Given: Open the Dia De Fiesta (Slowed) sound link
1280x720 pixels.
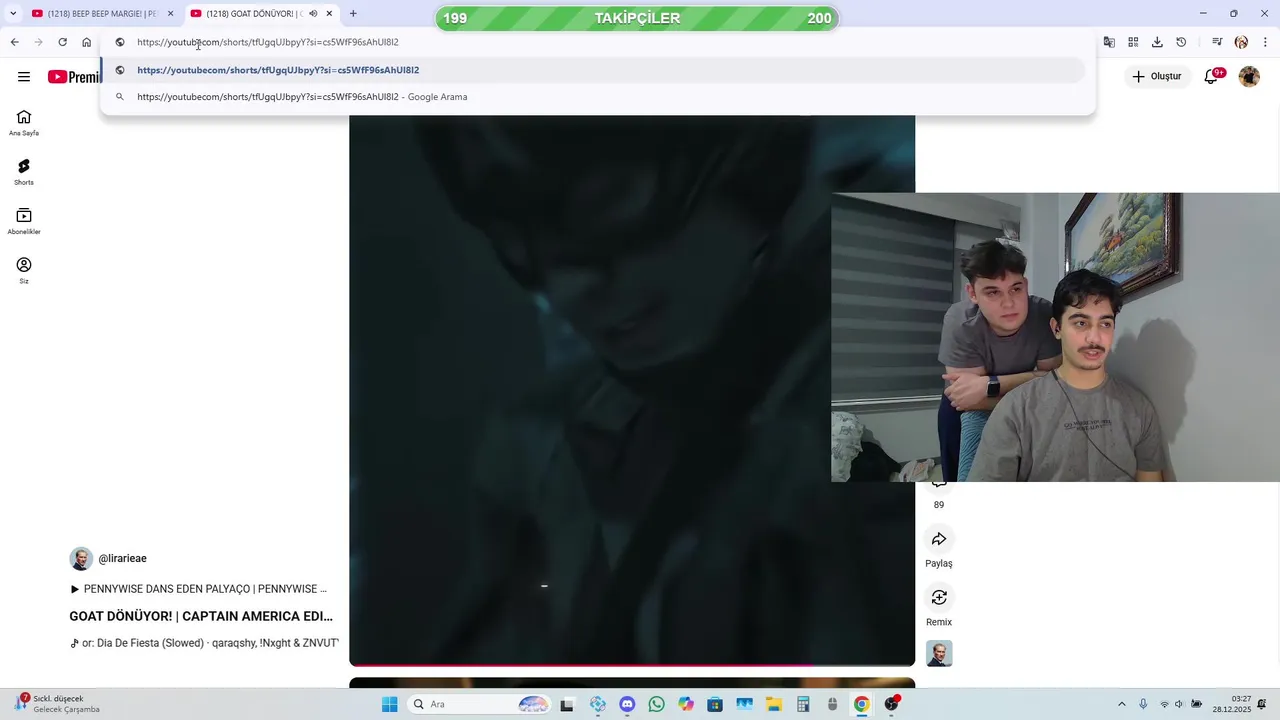Looking at the screenshot, I should coord(204,643).
